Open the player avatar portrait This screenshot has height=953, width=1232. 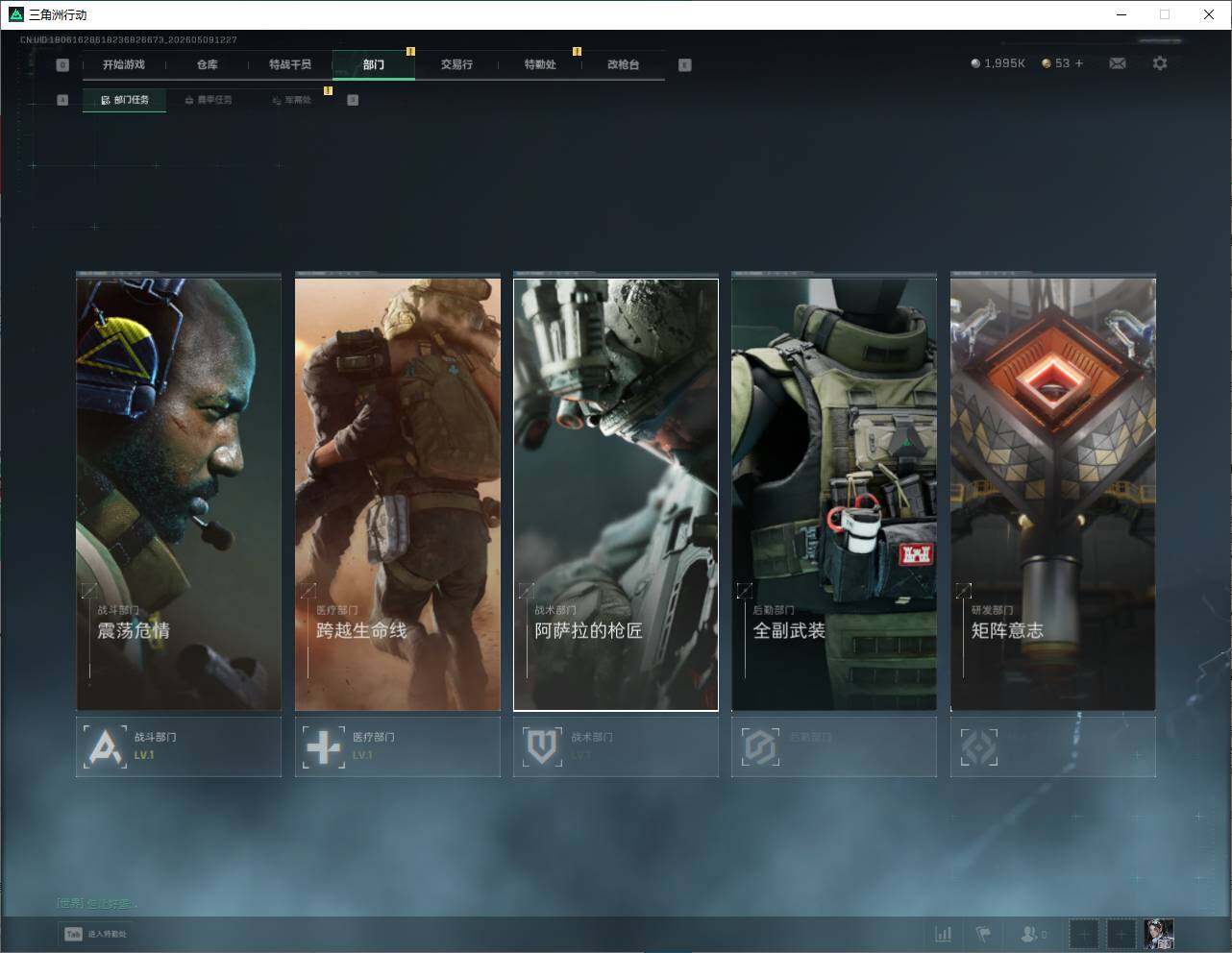(1159, 934)
